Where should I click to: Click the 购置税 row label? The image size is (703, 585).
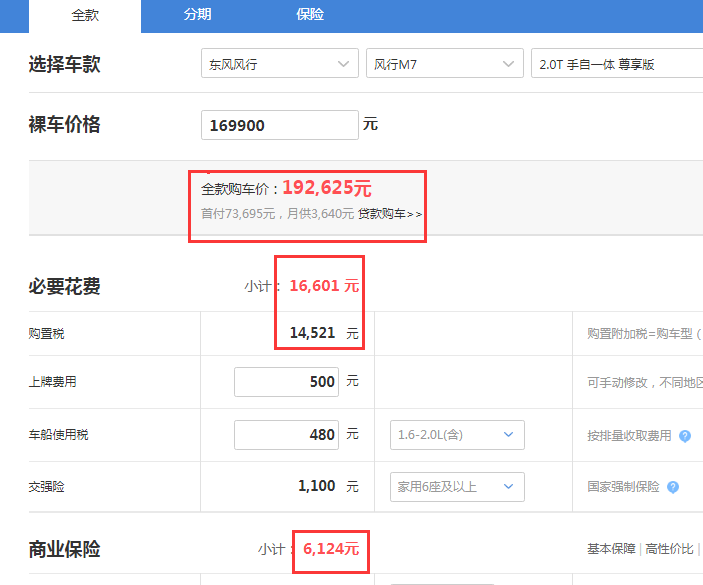47,334
